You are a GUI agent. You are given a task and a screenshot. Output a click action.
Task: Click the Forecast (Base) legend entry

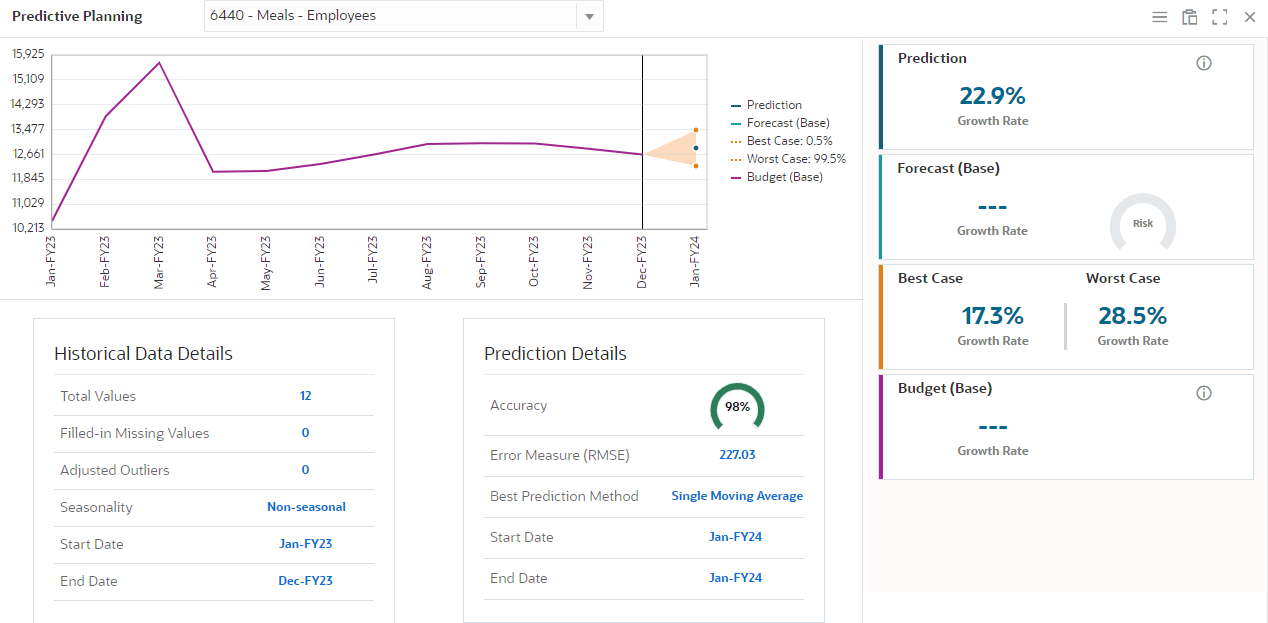[780, 123]
